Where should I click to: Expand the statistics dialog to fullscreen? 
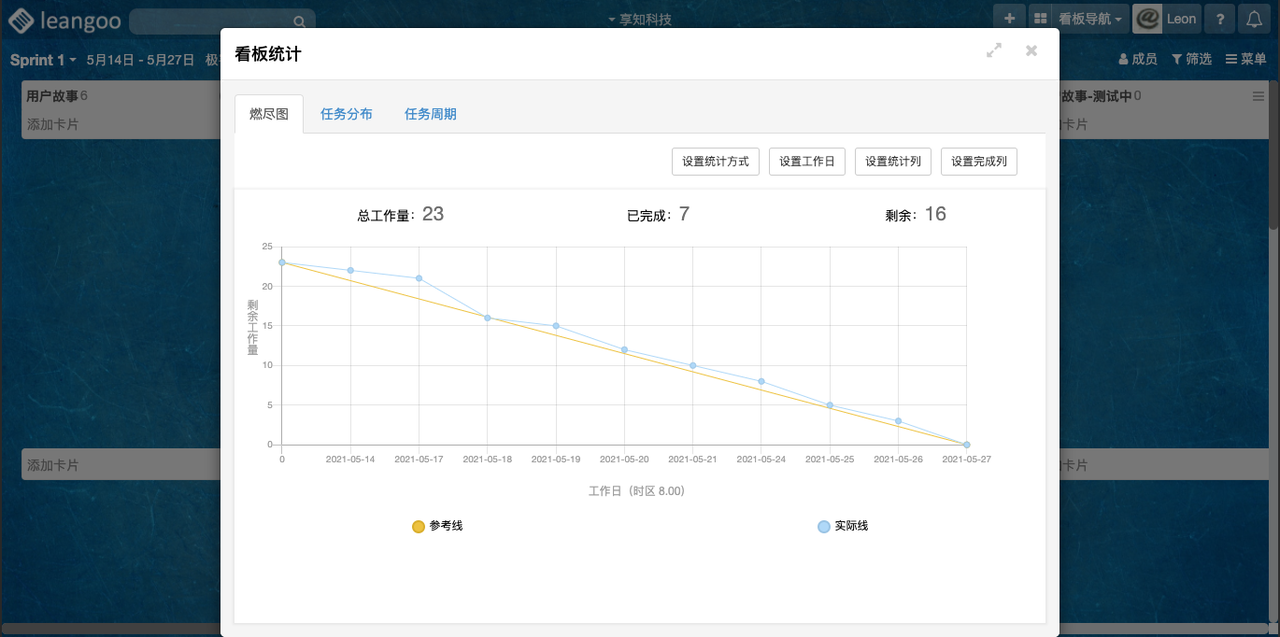click(x=994, y=50)
